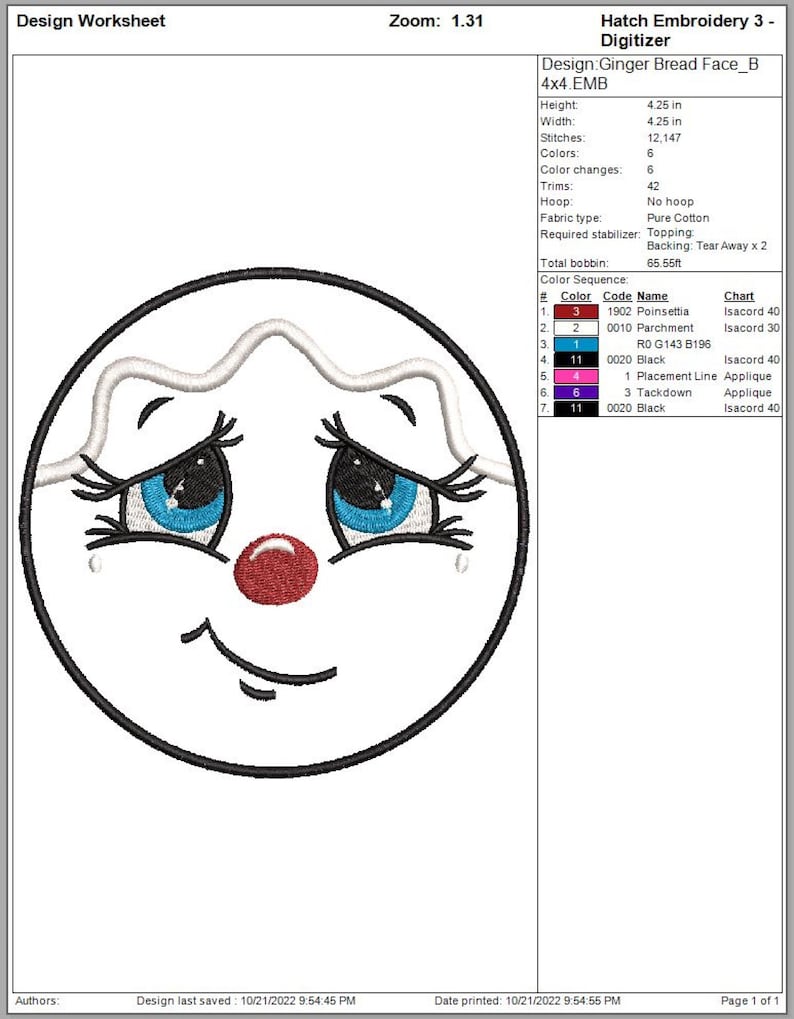Click the thread code '1902'
The width and height of the screenshot is (794, 1019).
pyautogui.click(x=619, y=312)
